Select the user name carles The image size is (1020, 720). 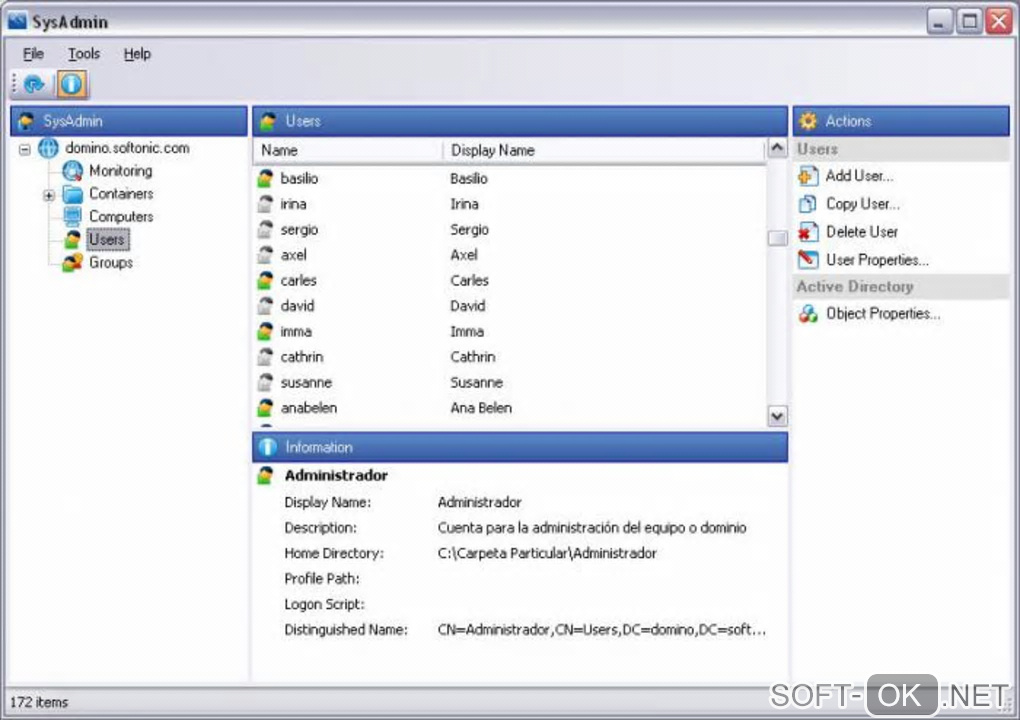coord(299,280)
